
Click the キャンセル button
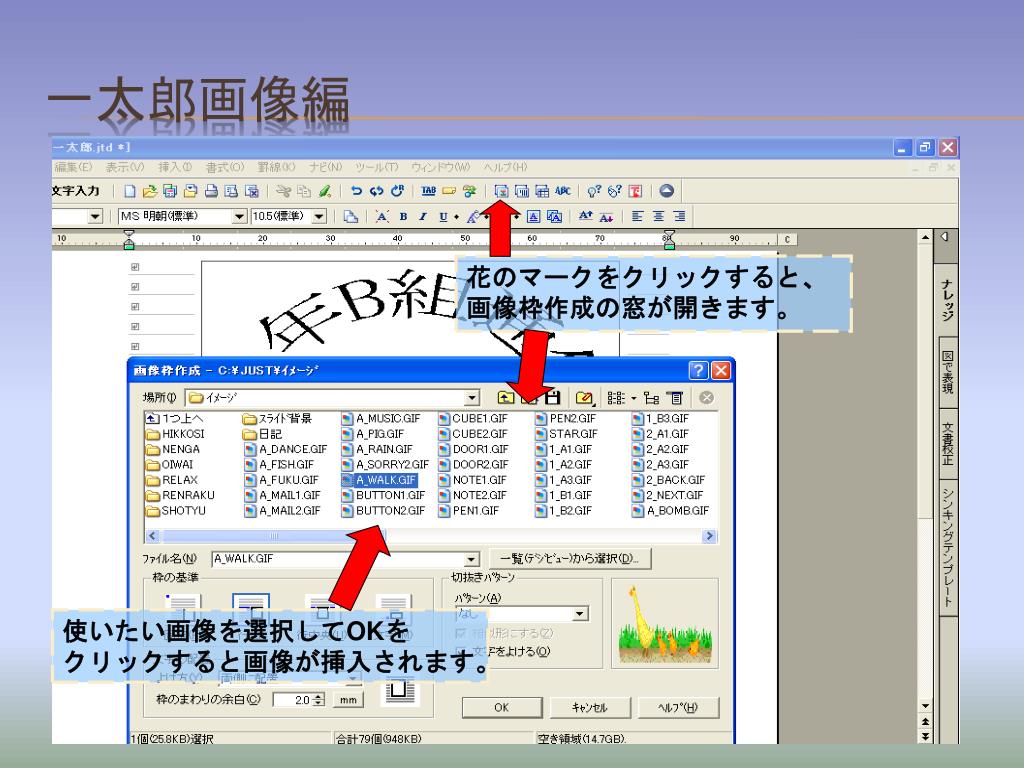[x=590, y=707]
